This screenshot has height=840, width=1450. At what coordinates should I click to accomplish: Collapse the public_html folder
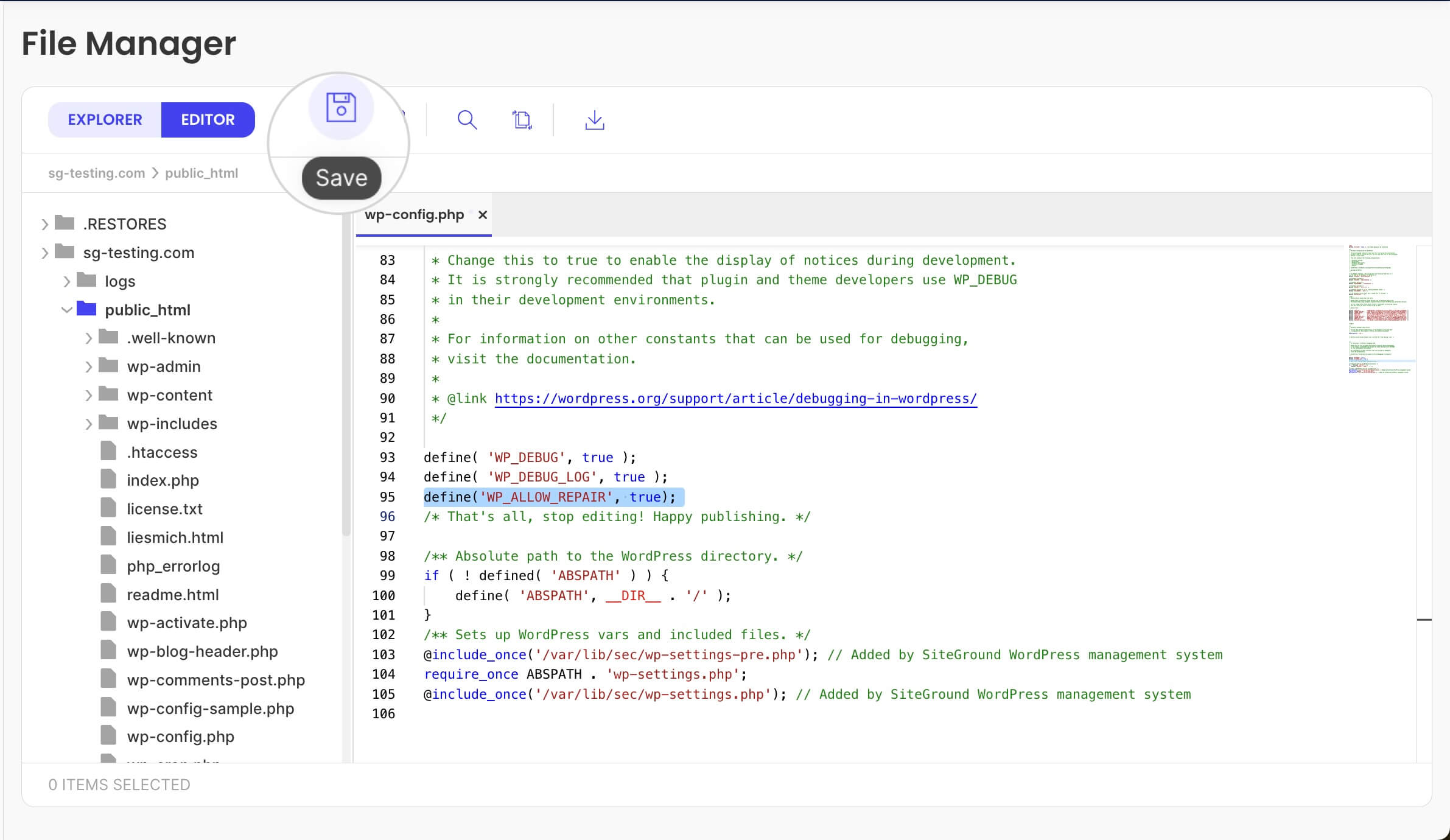66,310
